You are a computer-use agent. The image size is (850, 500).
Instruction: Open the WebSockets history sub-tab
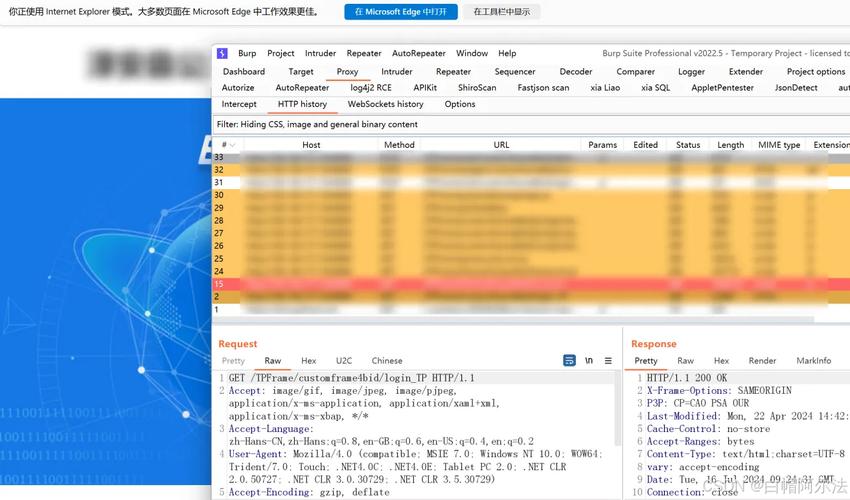(385, 104)
